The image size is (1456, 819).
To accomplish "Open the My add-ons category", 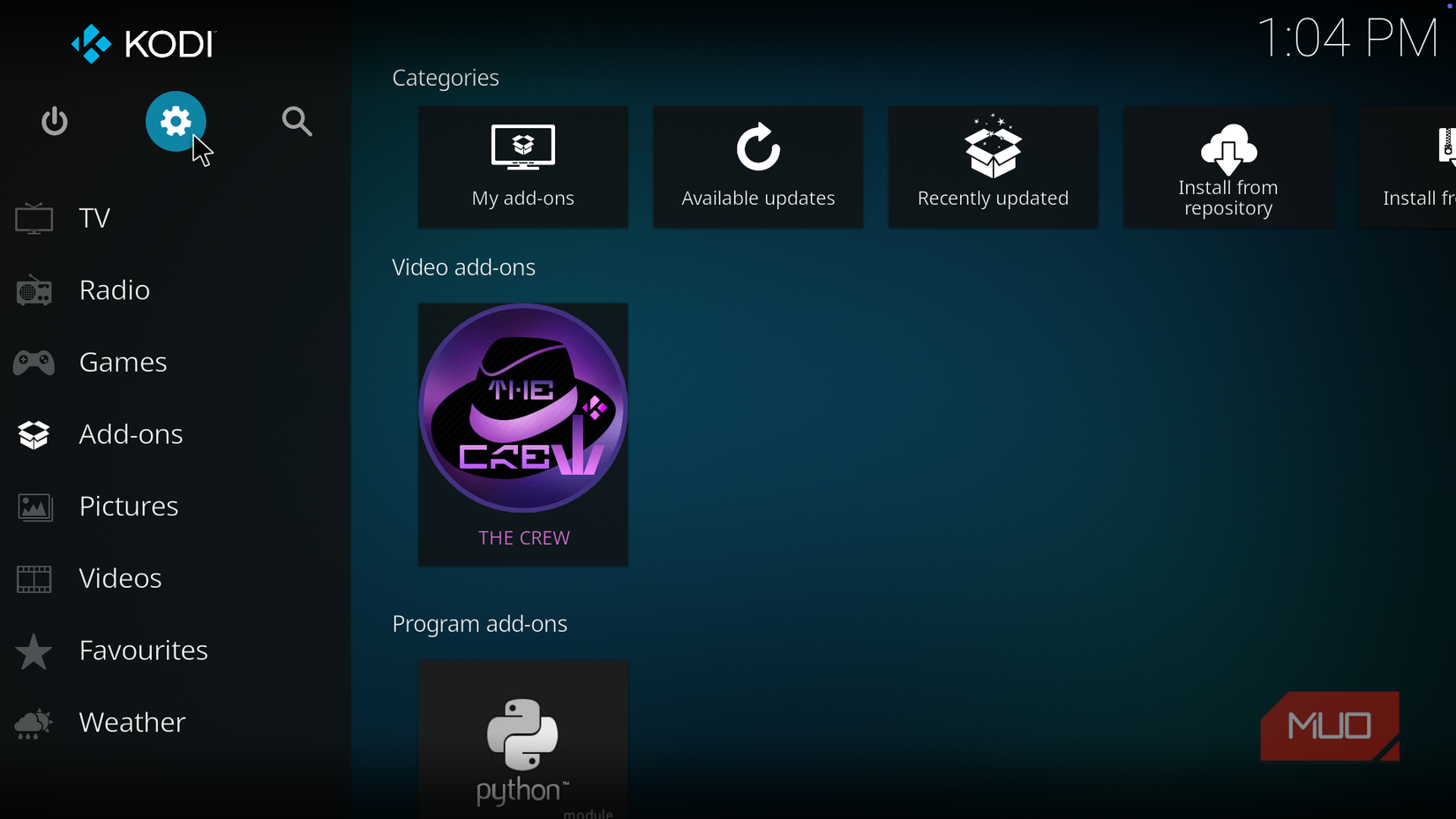I will (x=522, y=167).
